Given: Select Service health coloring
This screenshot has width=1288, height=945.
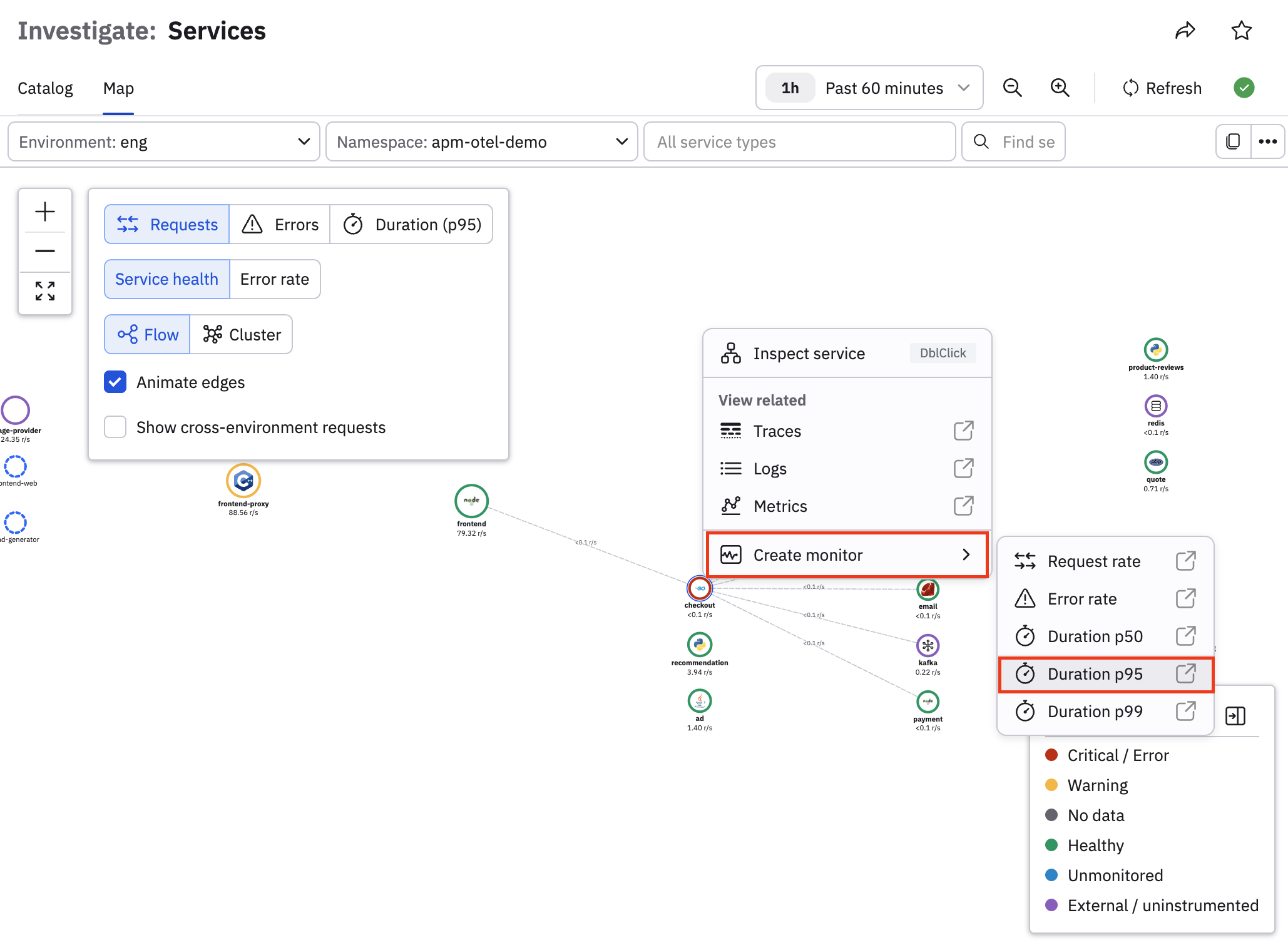Looking at the screenshot, I should point(166,279).
